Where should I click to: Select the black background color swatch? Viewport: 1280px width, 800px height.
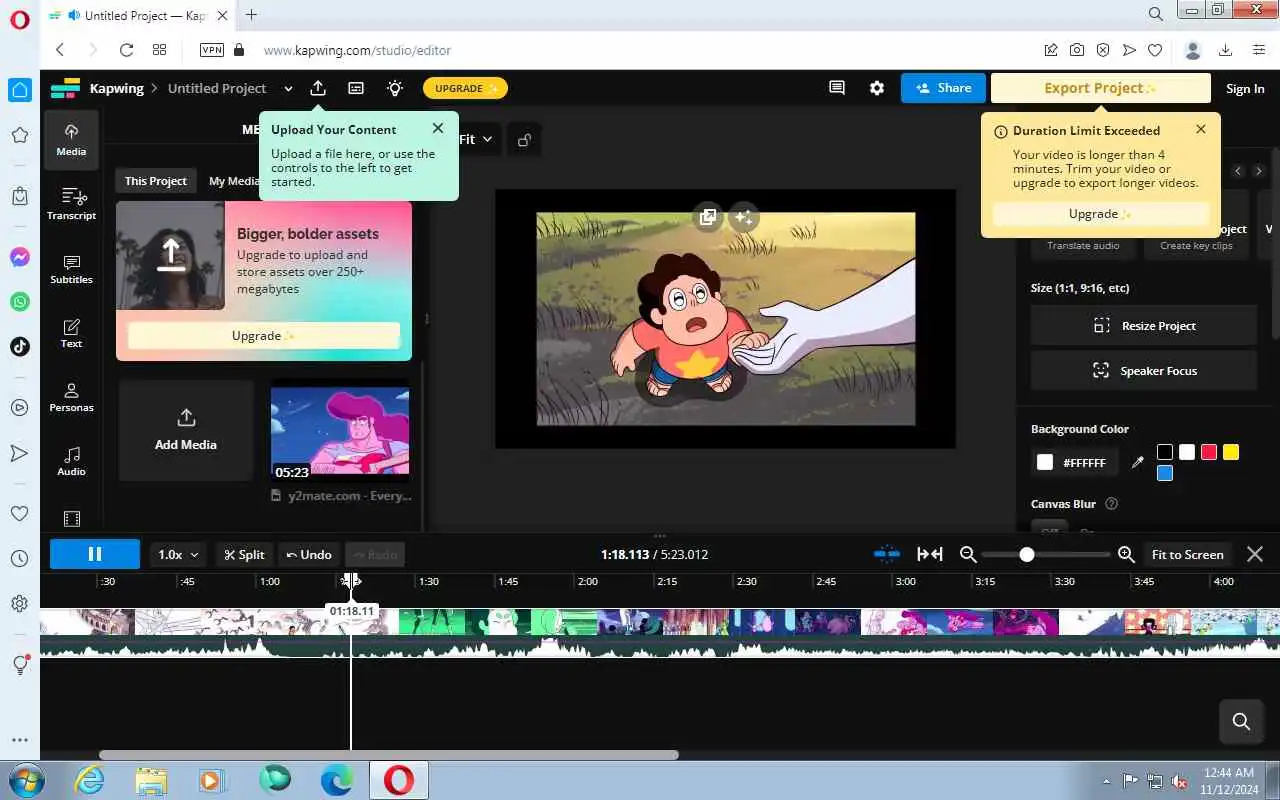click(1165, 452)
